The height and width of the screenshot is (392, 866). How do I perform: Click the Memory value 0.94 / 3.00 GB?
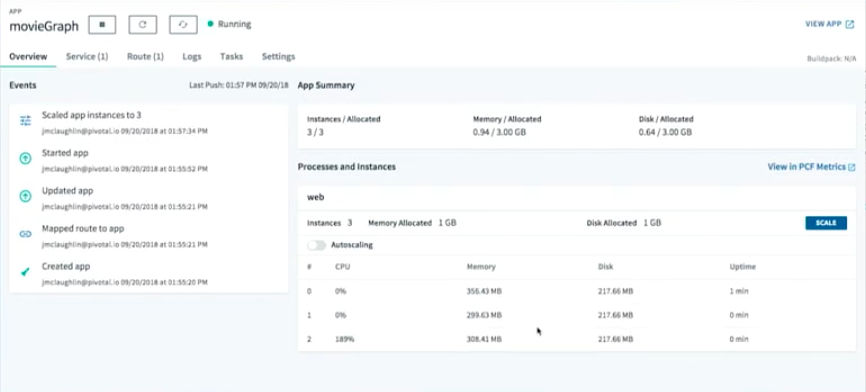499,133
